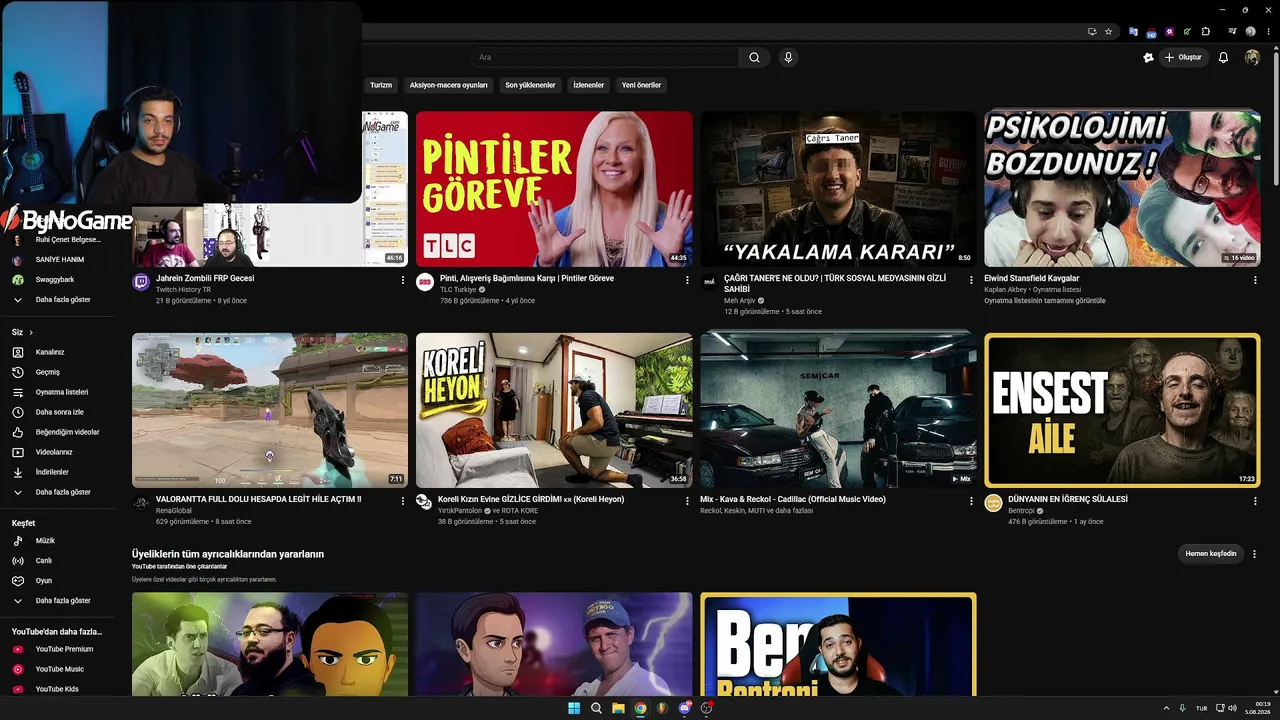Play the KORELI HEYON video thumbnail
The height and width of the screenshot is (720, 1280).
click(x=554, y=410)
